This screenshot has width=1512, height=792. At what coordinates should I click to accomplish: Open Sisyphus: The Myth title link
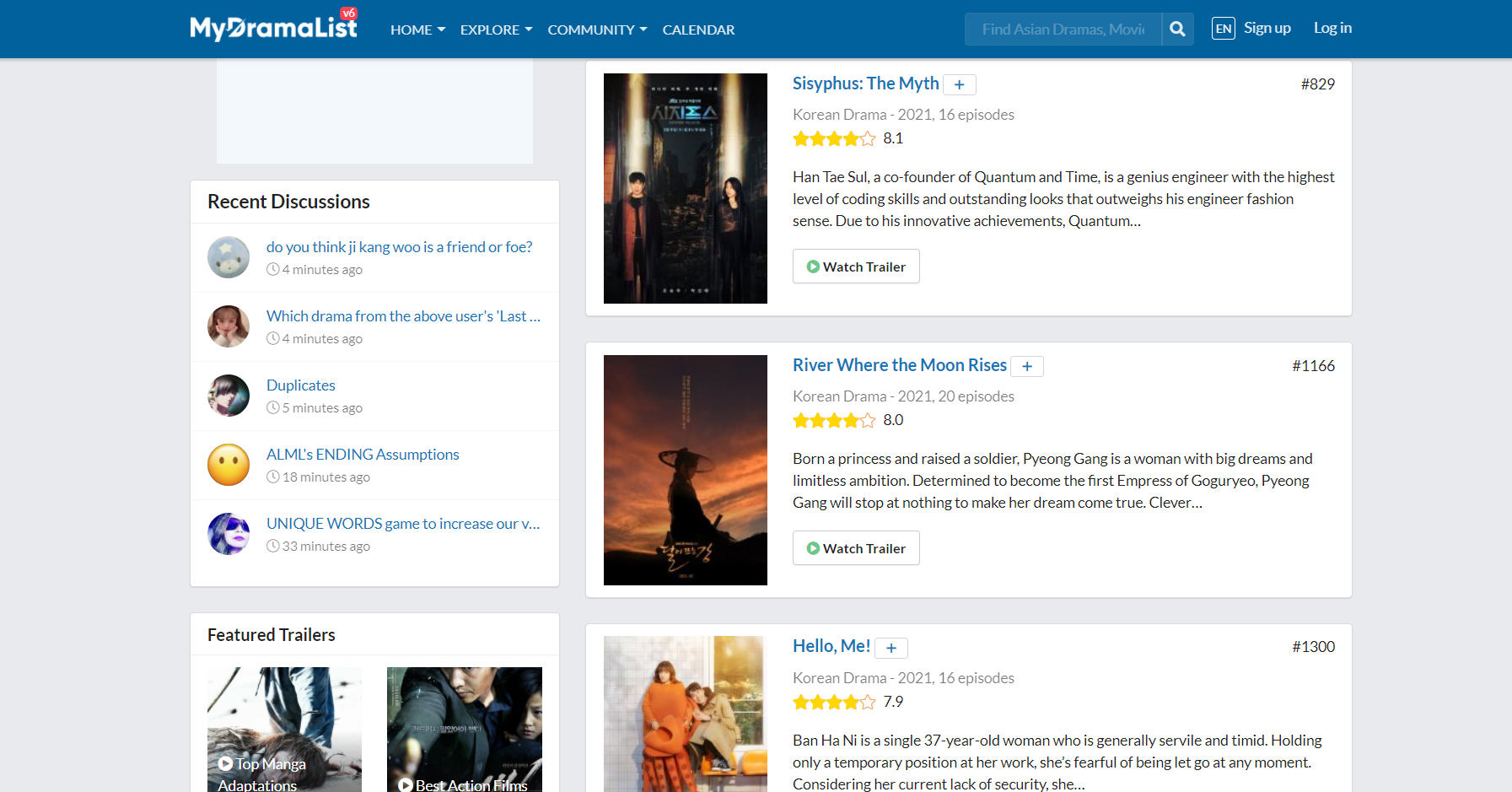[x=865, y=84]
